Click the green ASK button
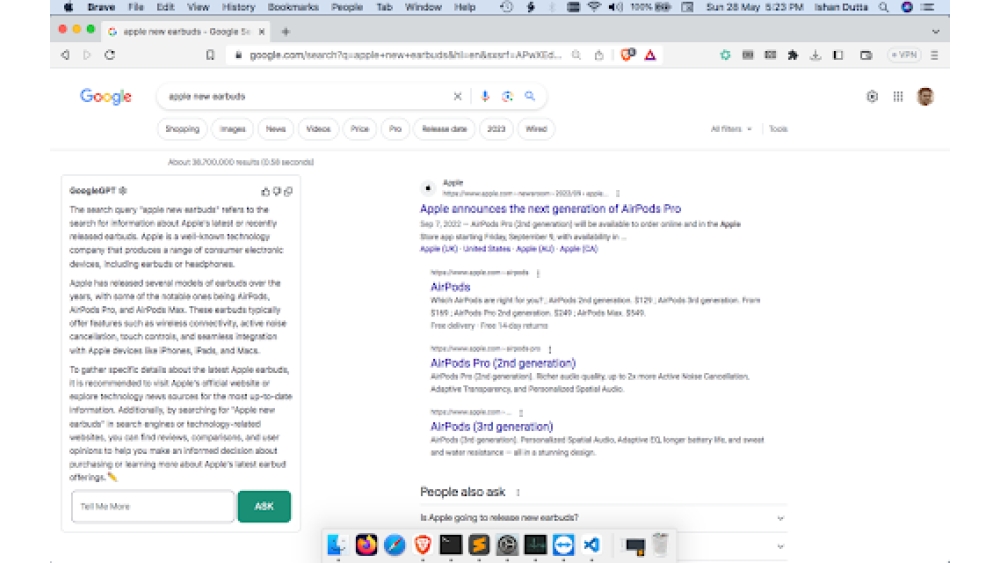 coord(264,506)
